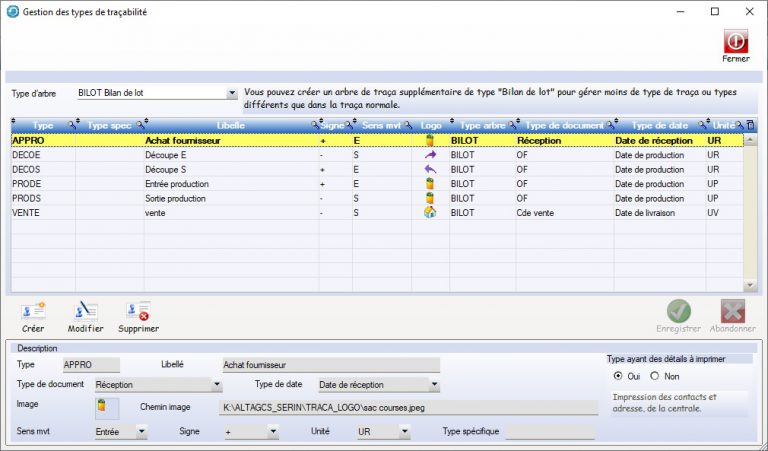
Task: Sort by the Libellé column header
Action: click(230, 125)
